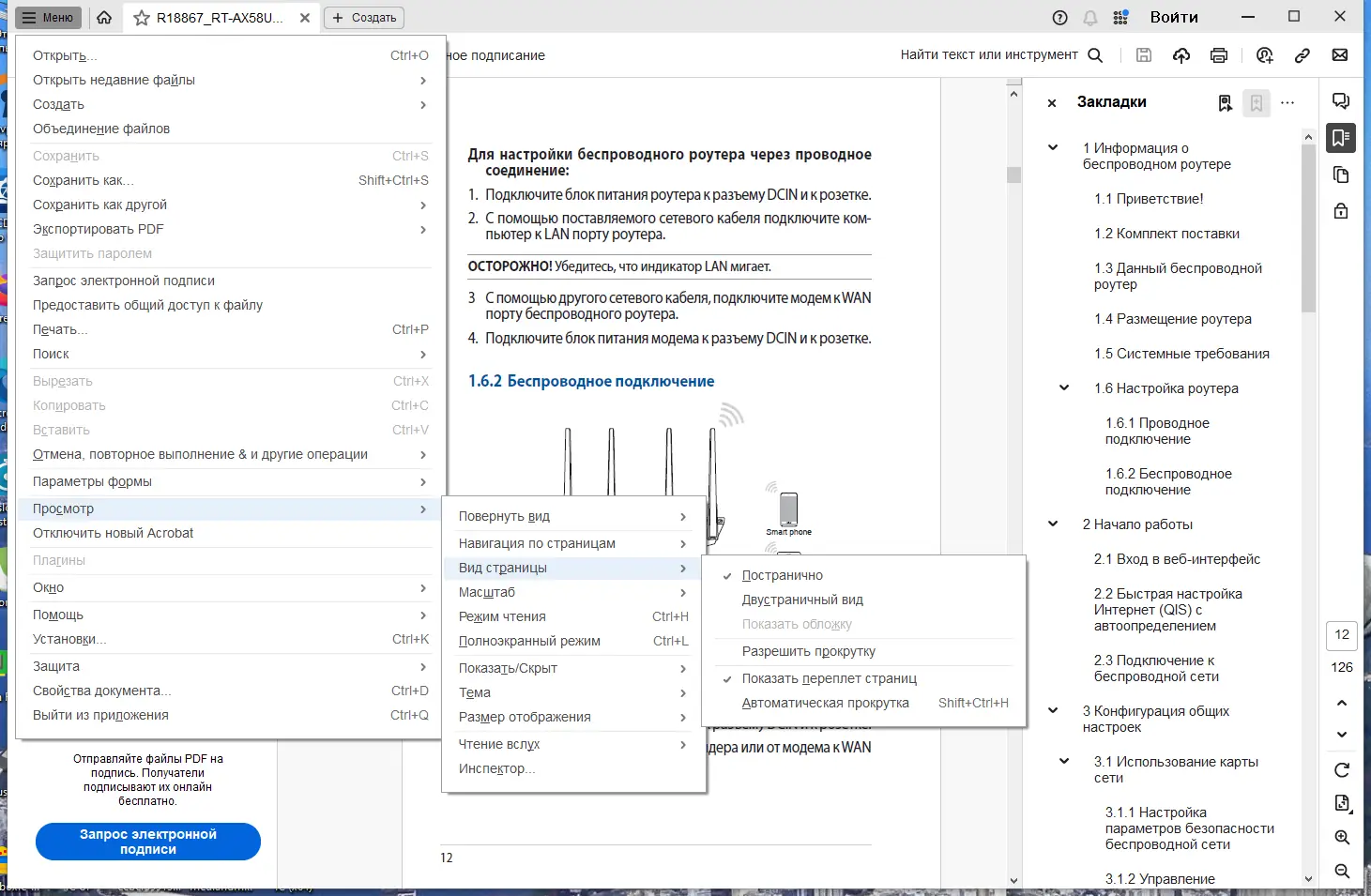
Task: Click blue Запрос электронной подписи button
Action: (148, 842)
